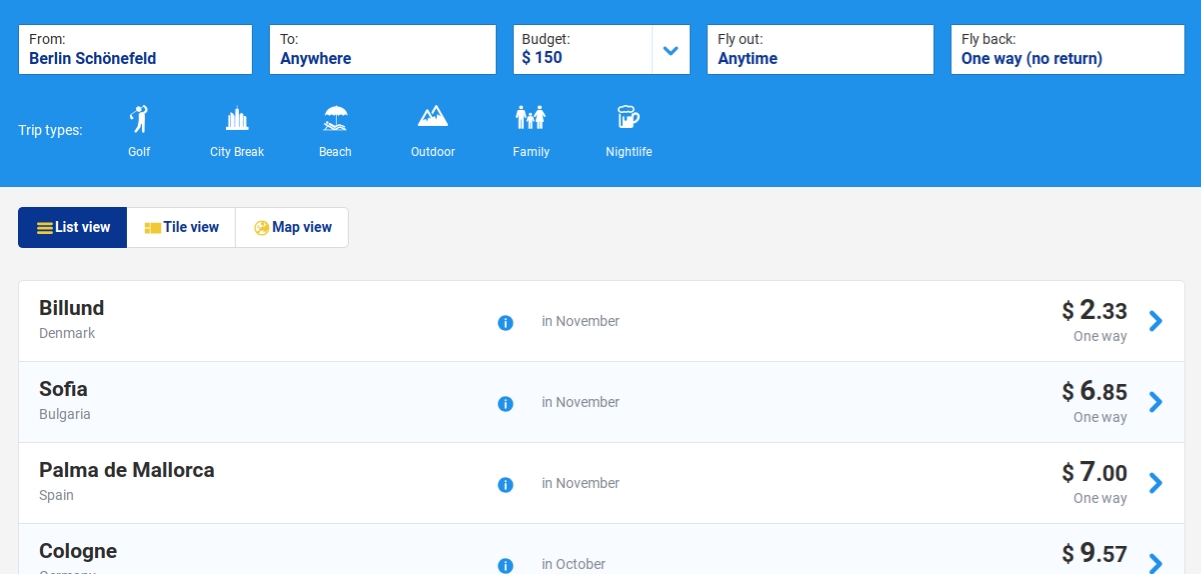This screenshot has height=574, width=1201.
Task: Click the Billund destination name
Action: tap(71, 308)
